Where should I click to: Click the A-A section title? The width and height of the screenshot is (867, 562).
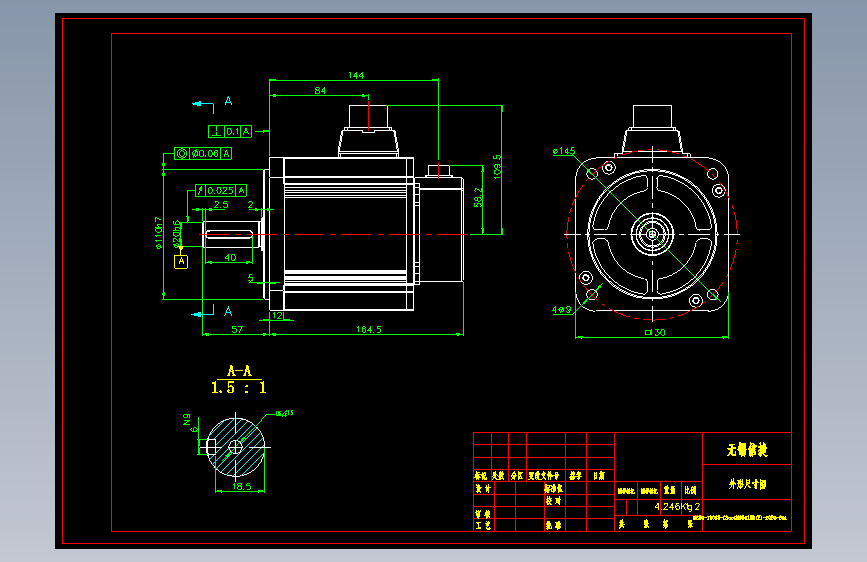[239, 371]
